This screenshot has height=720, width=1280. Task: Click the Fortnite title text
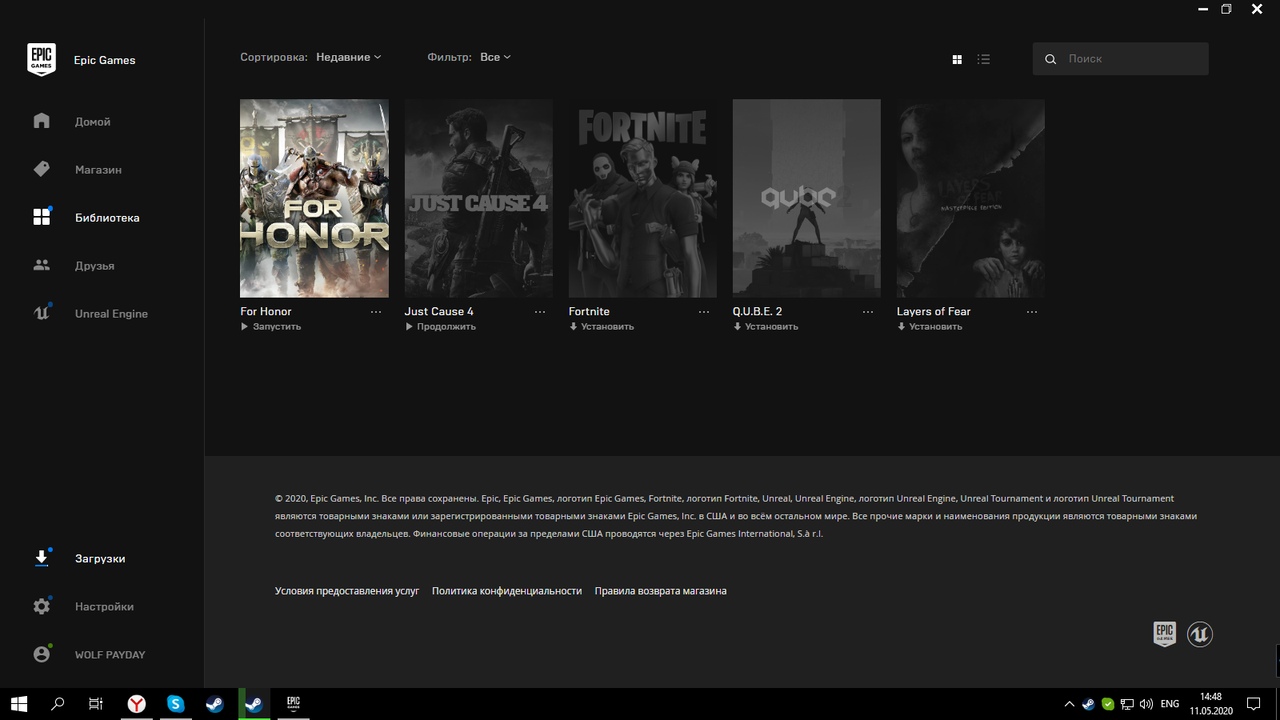pyautogui.click(x=589, y=312)
